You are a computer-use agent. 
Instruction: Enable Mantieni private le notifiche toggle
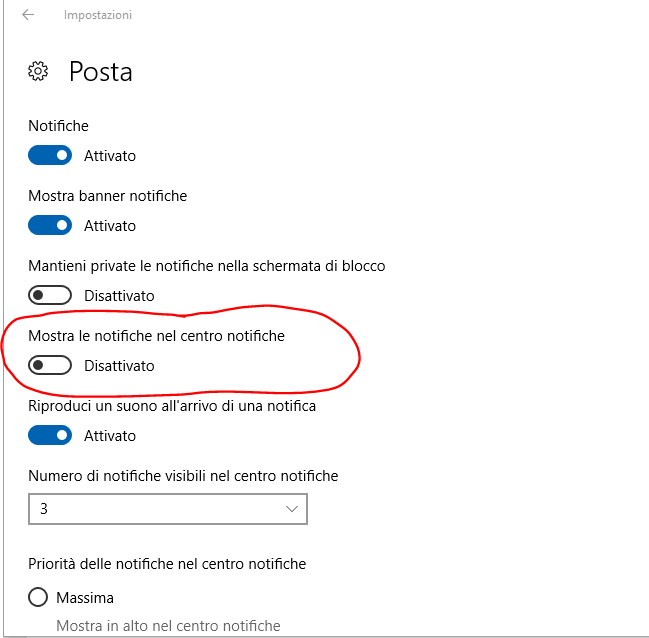pos(50,296)
